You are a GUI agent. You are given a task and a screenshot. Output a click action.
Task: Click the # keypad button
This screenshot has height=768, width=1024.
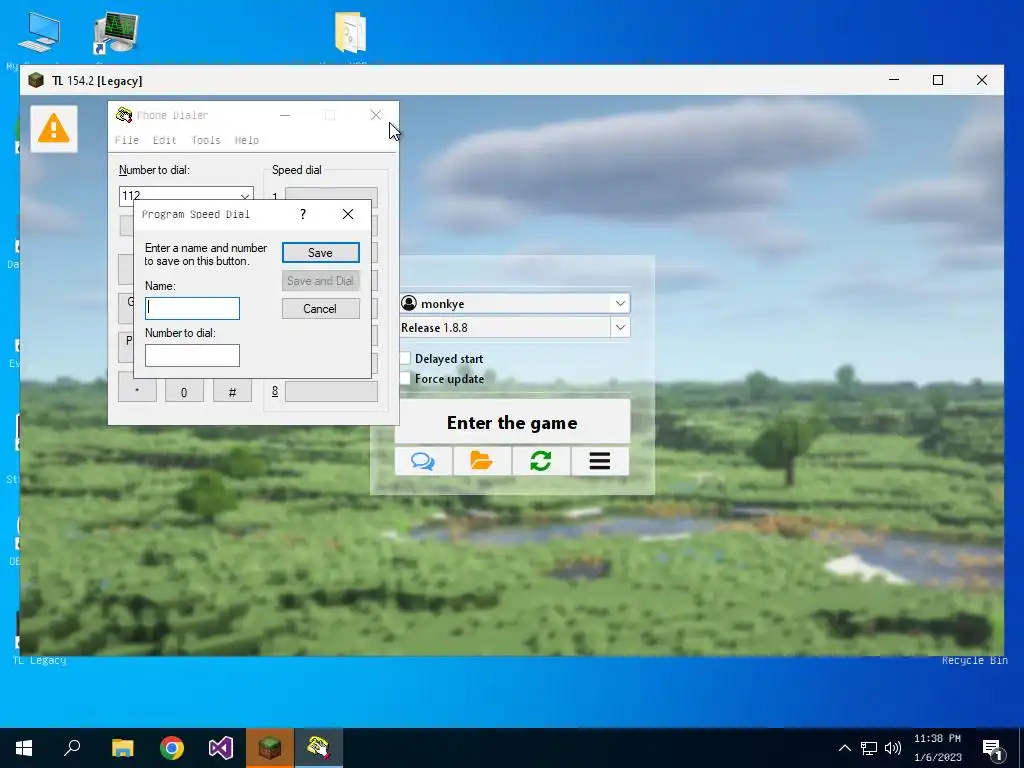(x=232, y=392)
